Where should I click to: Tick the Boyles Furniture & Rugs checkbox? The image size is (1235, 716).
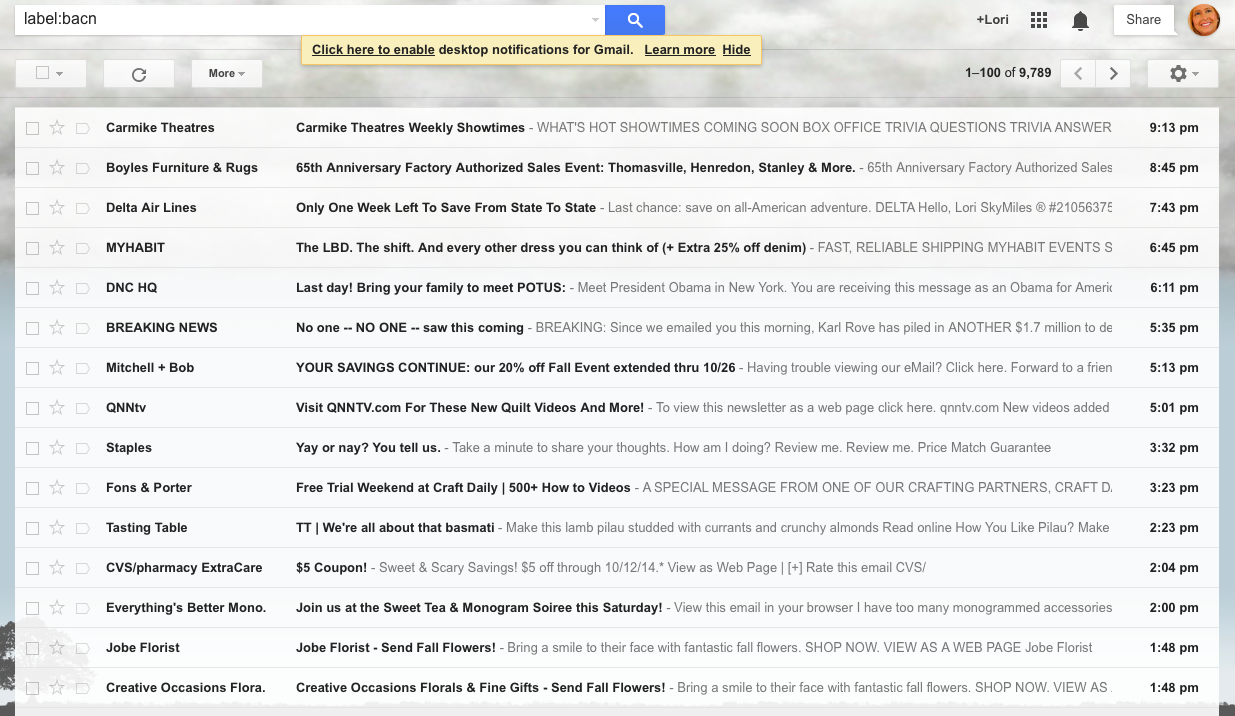coord(32,168)
